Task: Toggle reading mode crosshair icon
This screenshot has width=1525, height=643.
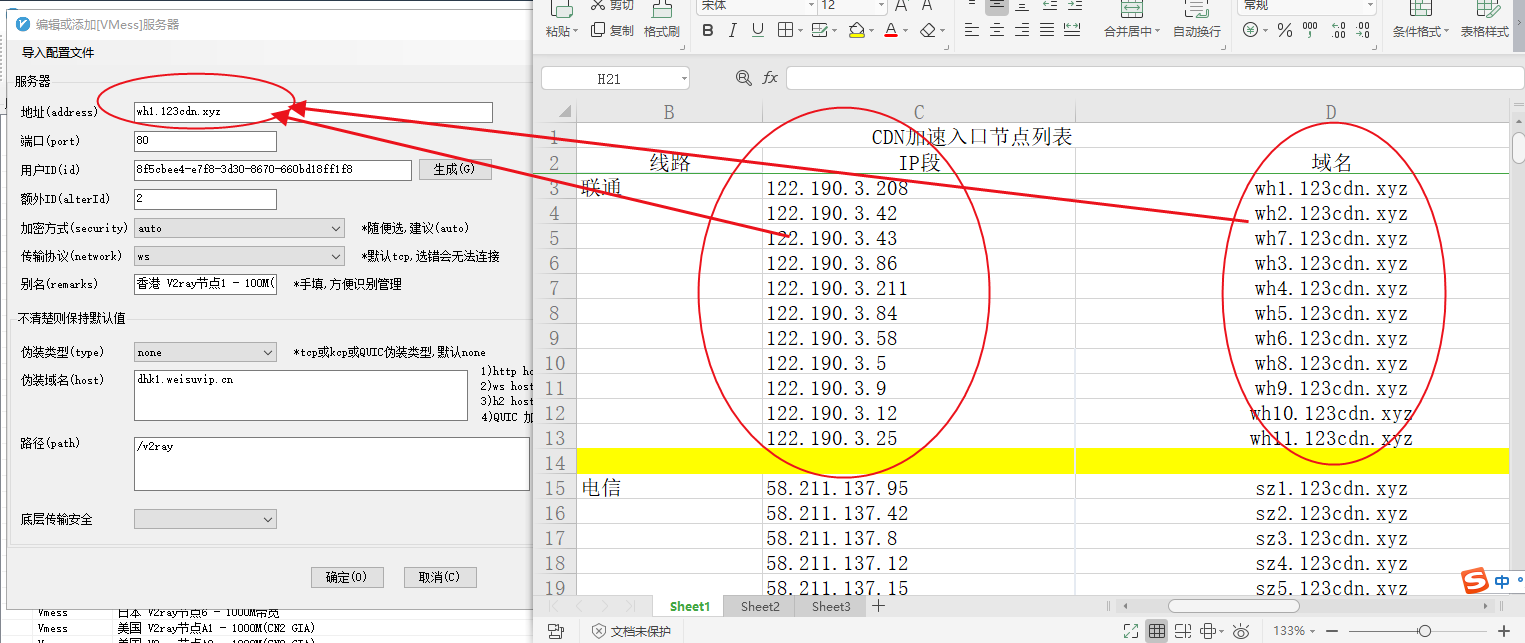Action: coord(1208,631)
